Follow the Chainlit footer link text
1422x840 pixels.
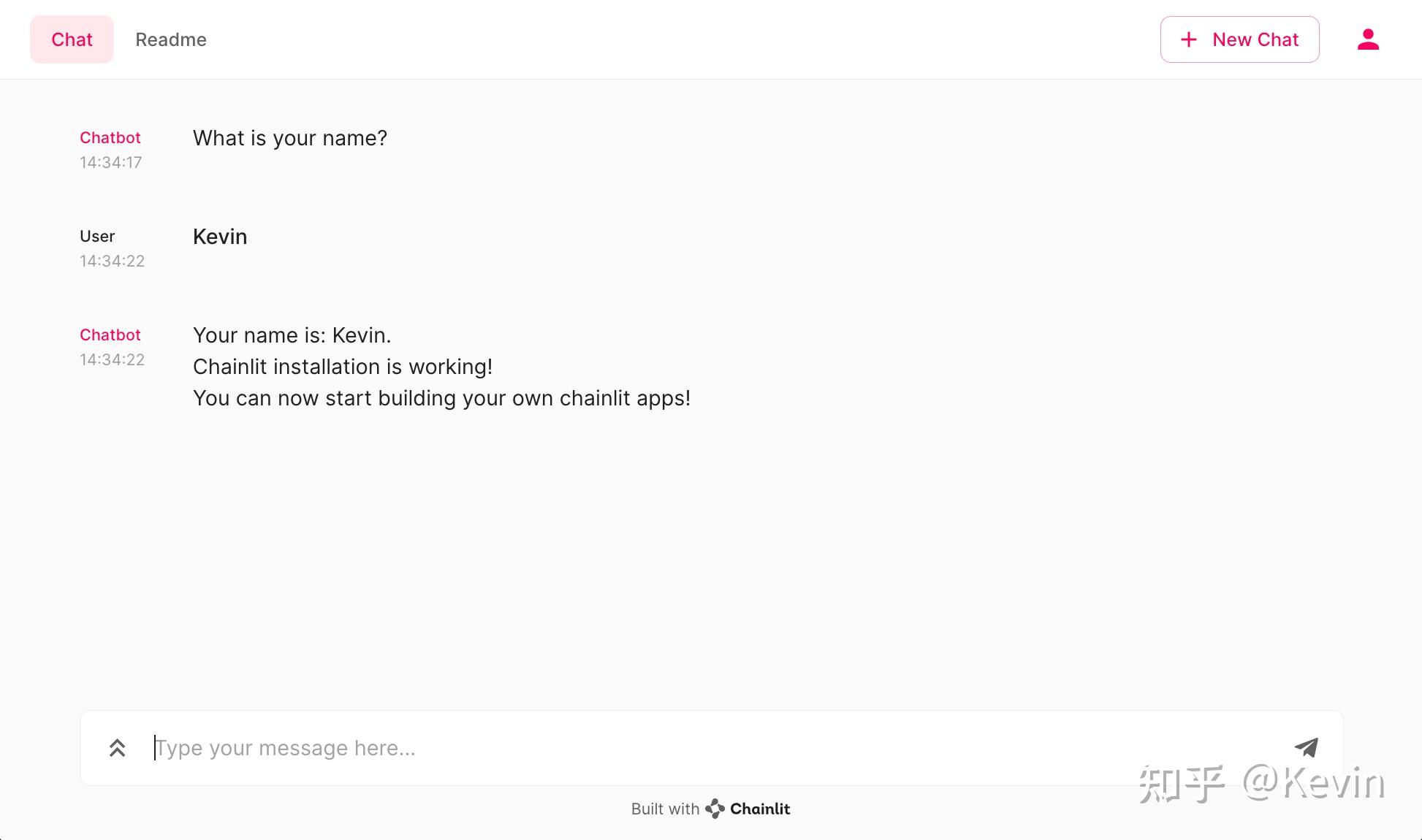coord(760,809)
